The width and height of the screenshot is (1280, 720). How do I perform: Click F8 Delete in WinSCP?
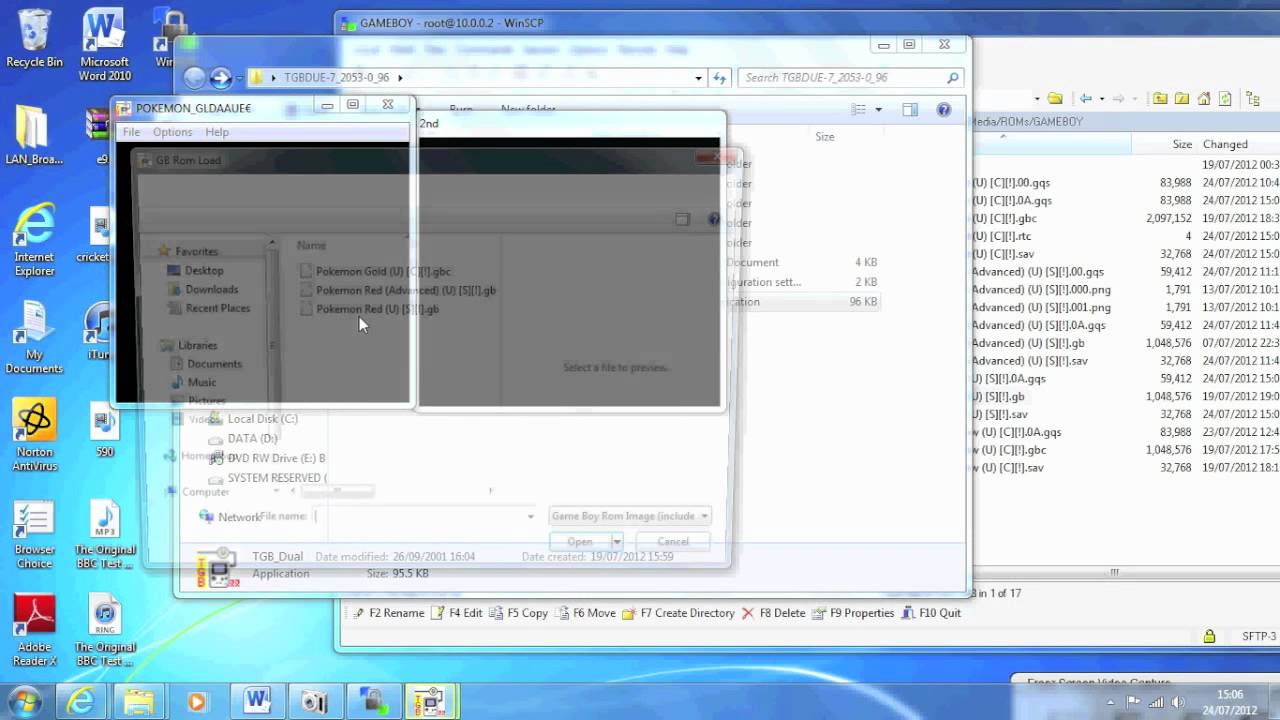[773, 613]
